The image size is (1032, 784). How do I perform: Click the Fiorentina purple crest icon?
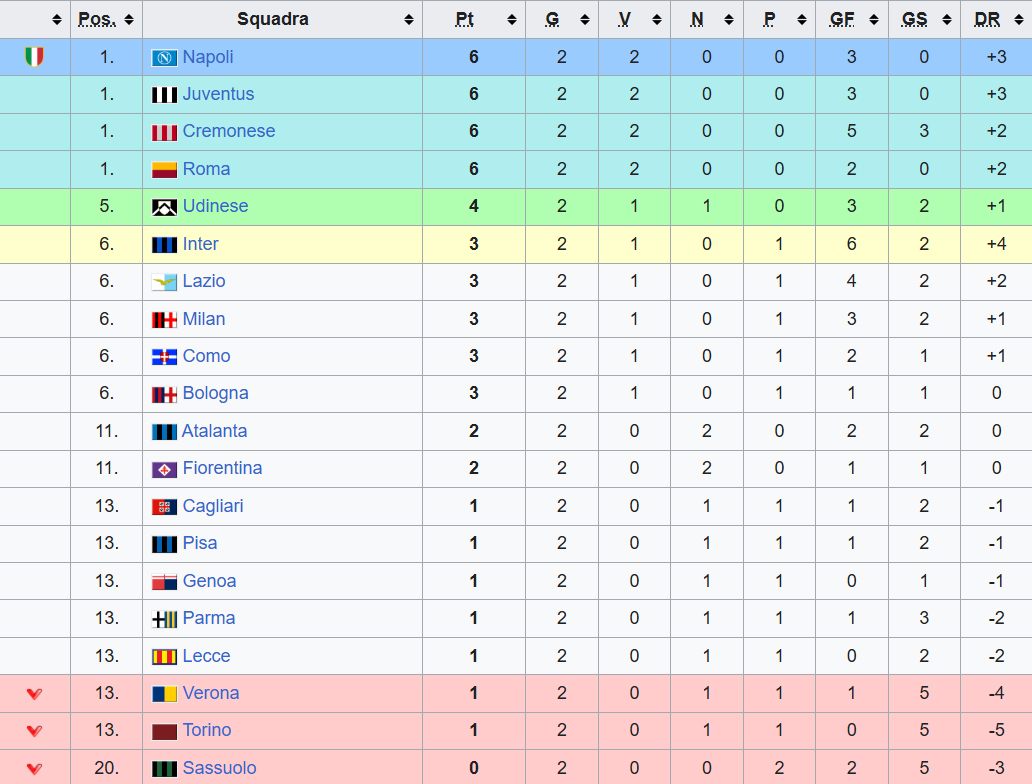(164, 469)
